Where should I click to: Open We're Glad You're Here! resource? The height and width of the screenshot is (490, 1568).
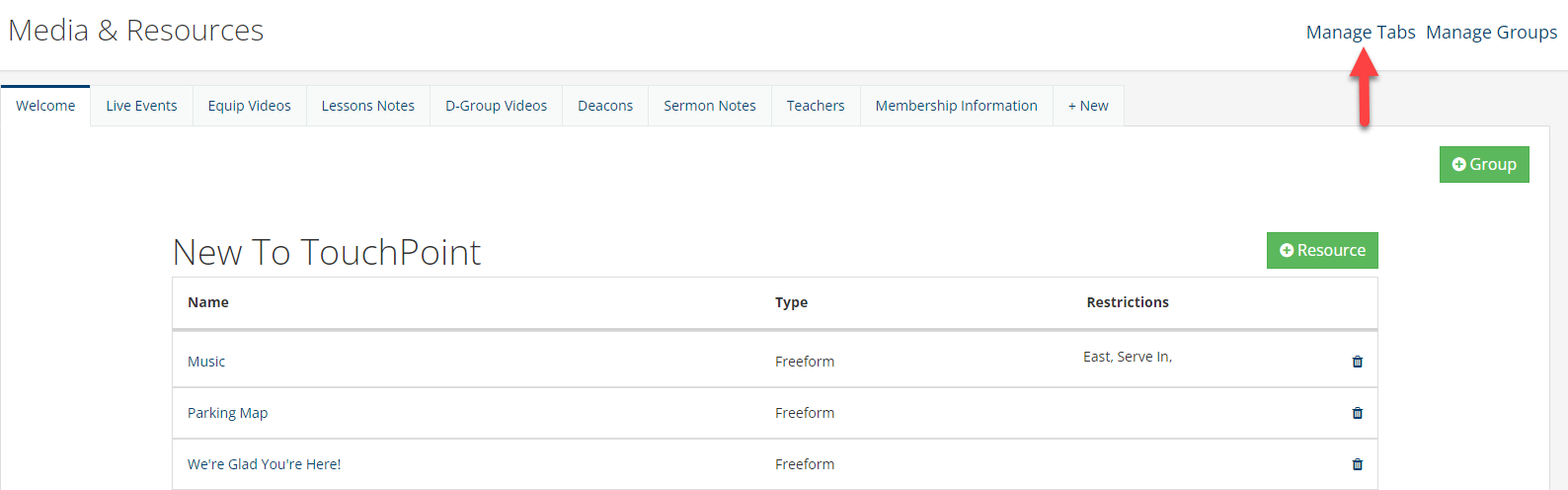264,464
